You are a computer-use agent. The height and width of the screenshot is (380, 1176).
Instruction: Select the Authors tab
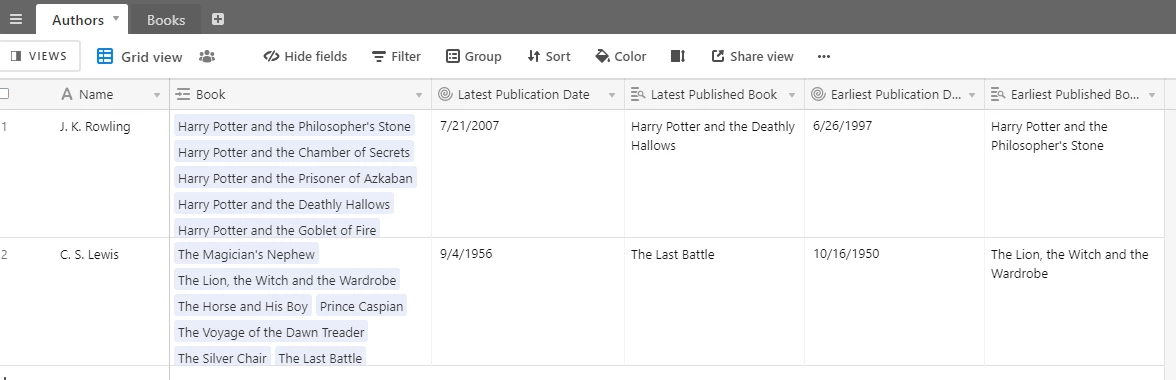click(77, 20)
